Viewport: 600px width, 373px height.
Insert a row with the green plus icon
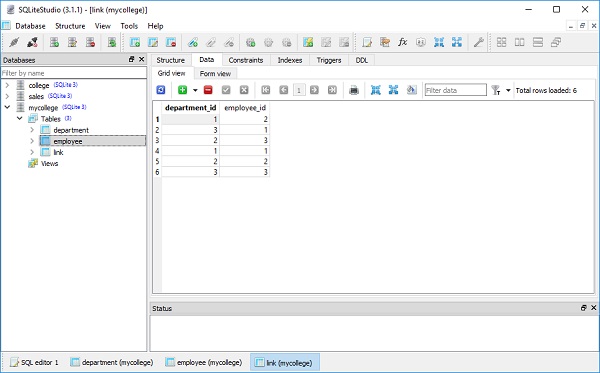click(x=183, y=90)
